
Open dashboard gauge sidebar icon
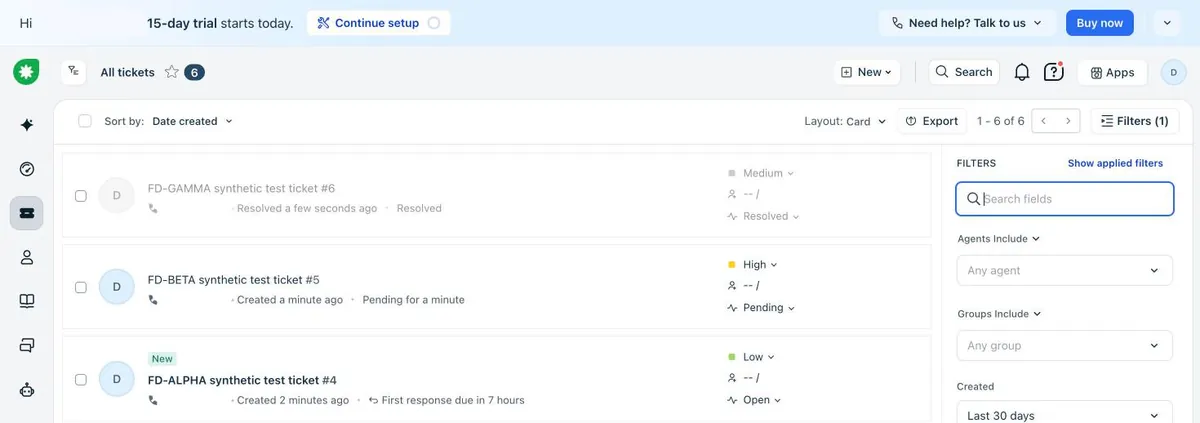[27, 169]
